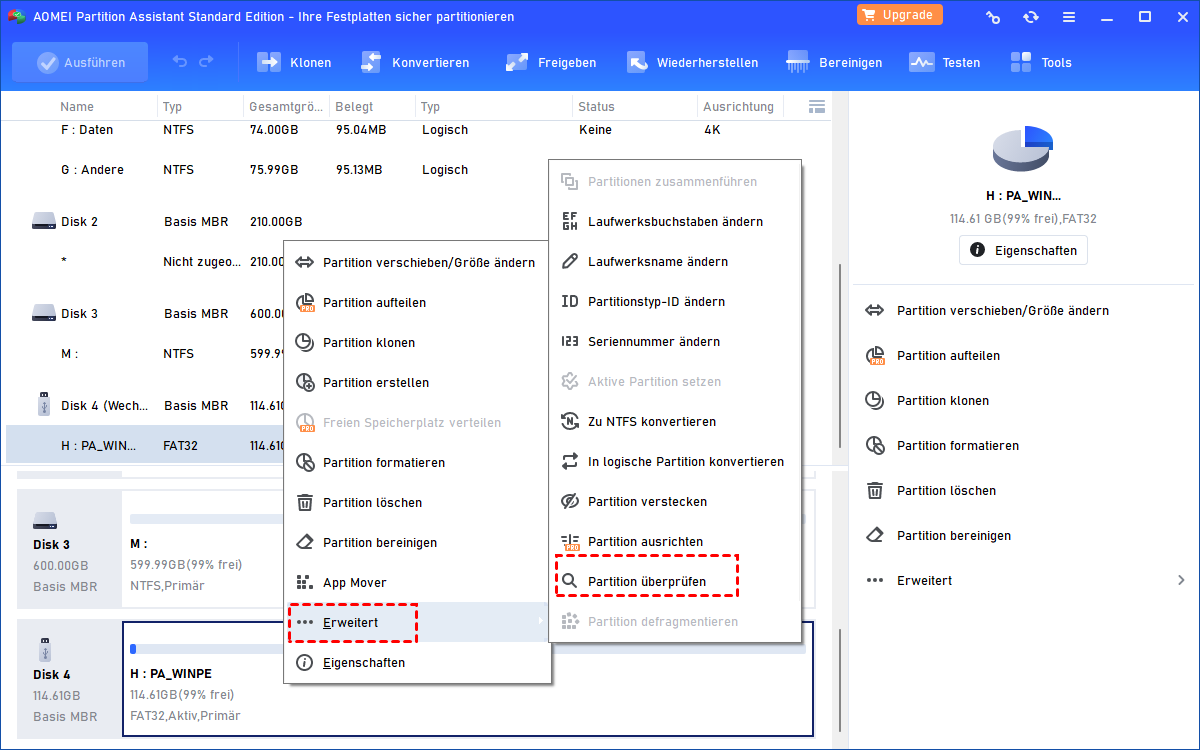Click Disk 4 block in disk map
1200x750 pixels.
pos(69,679)
